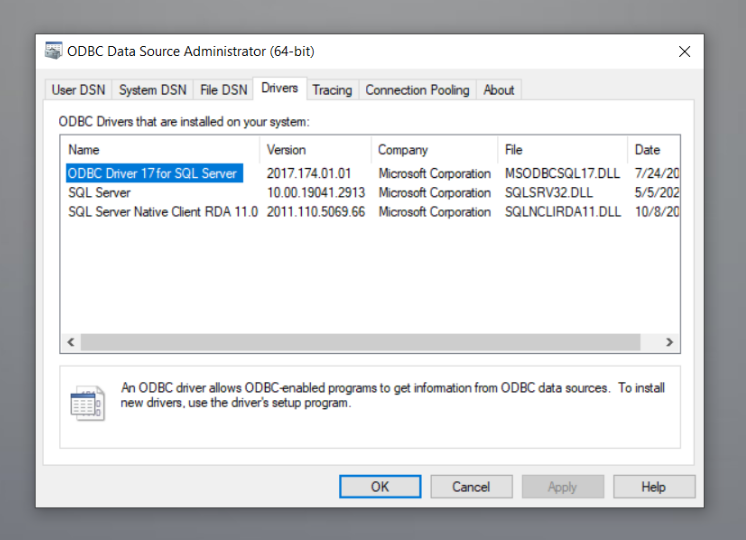Switch to the User DSN tab

(78, 90)
